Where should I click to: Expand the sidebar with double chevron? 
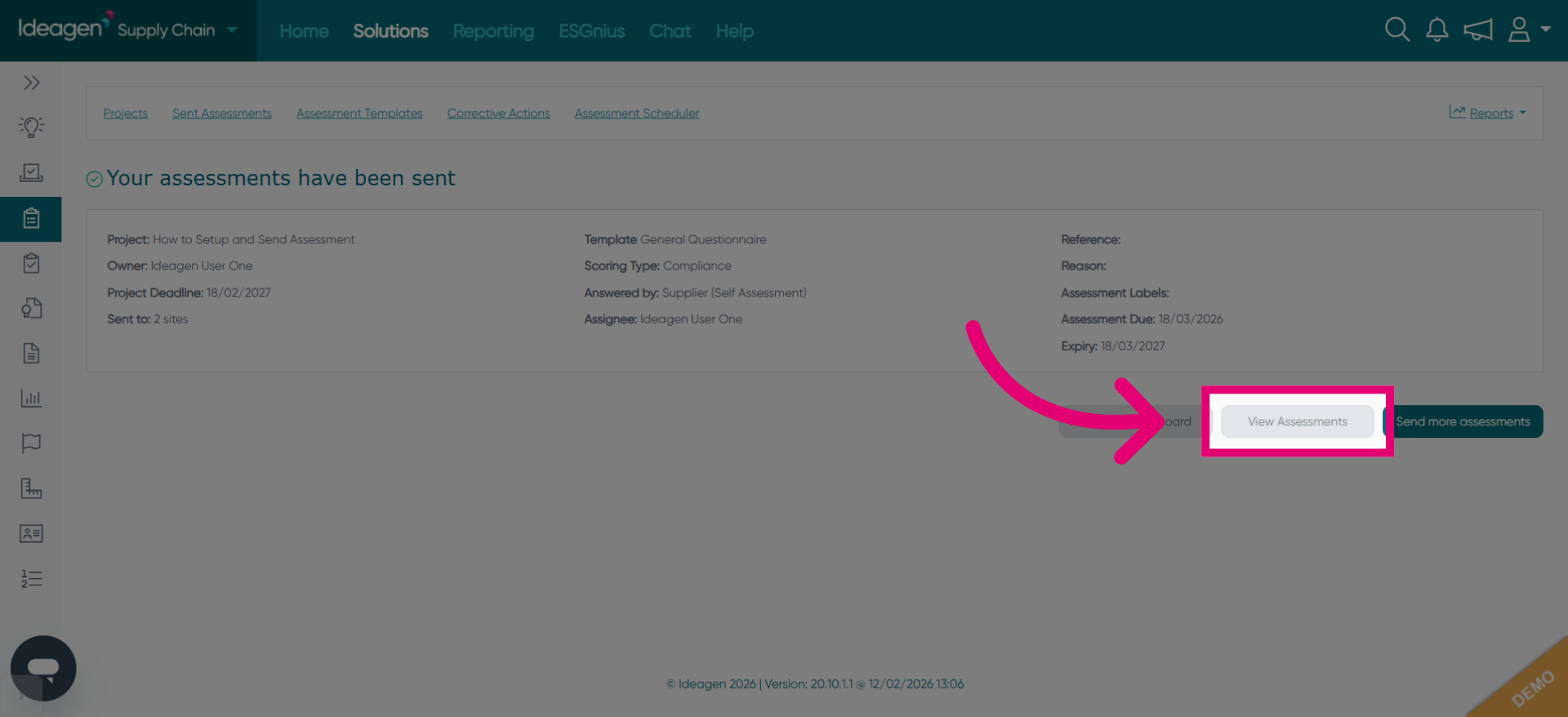click(x=31, y=82)
